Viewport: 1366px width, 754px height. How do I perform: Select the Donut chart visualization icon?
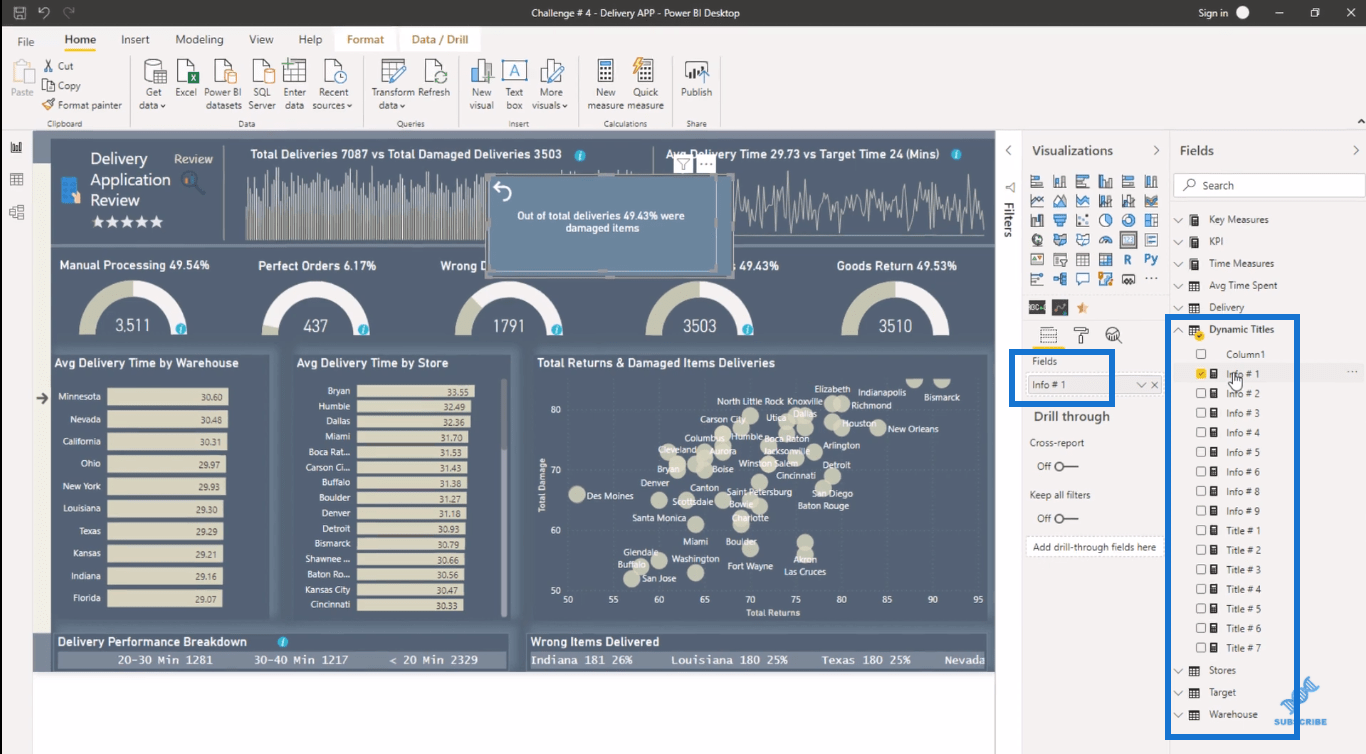pos(1128,220)
